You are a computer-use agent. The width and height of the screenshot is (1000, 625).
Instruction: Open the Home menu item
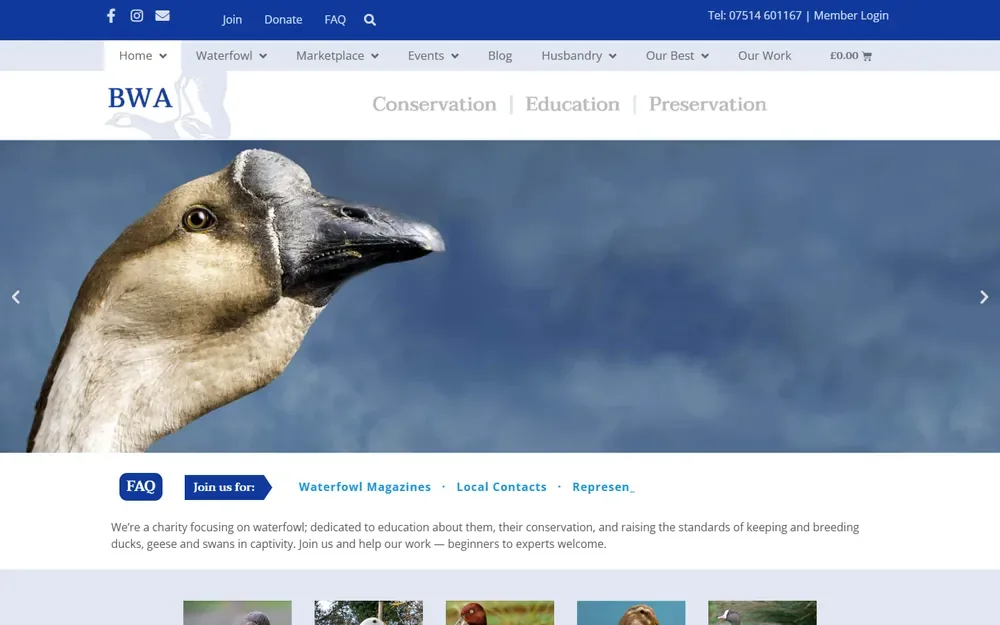135,55
